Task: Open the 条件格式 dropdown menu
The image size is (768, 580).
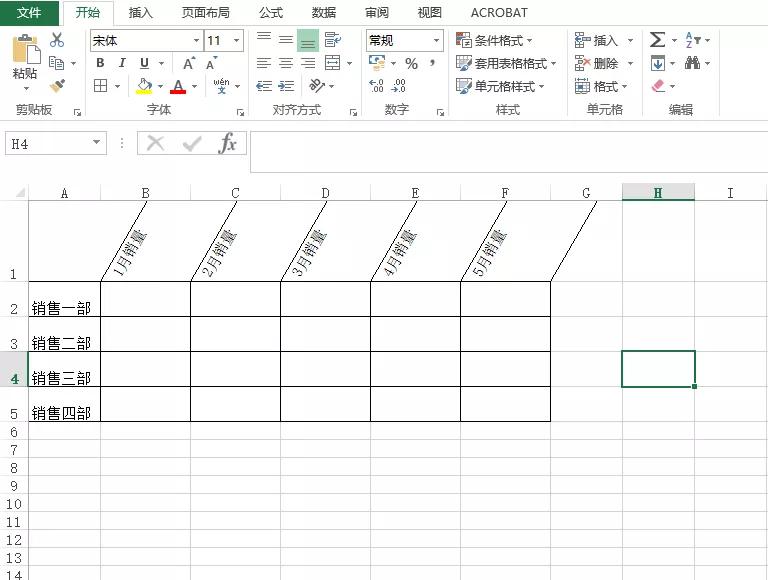Action: pyautogui.click(x=495, y=40)
